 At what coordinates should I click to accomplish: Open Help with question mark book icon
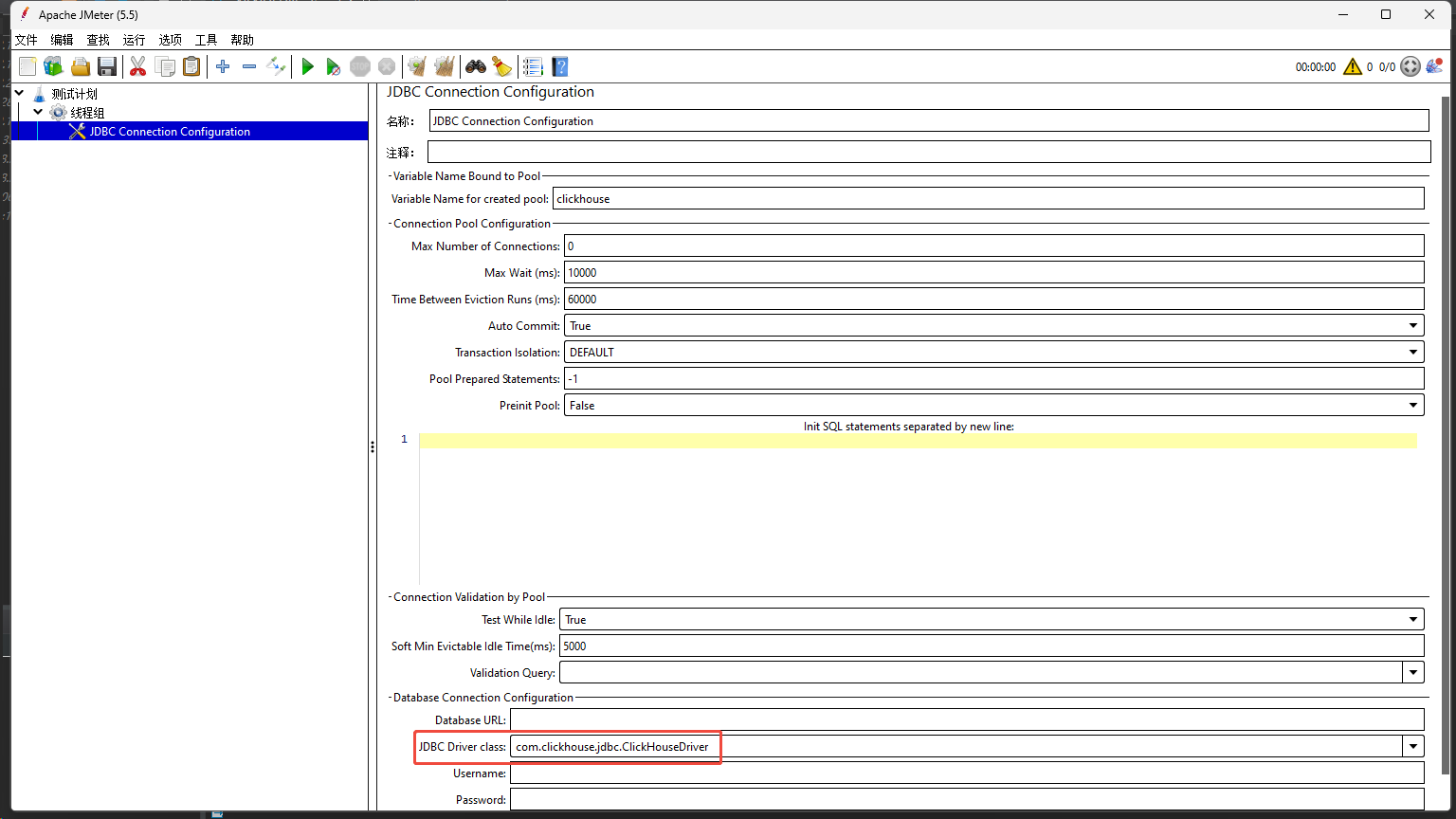pos(560,66)
